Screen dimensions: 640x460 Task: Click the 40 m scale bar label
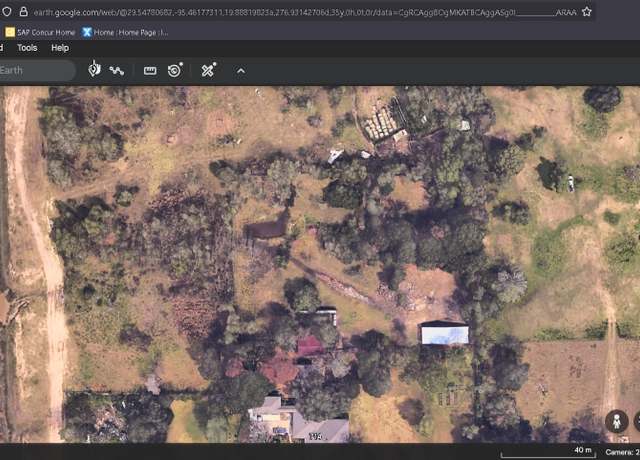pyautogui.click(x=583, y=450)
